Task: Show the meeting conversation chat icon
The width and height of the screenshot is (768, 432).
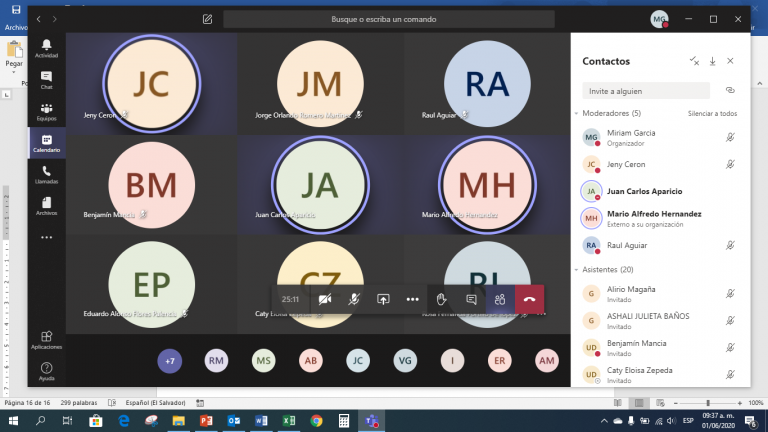Action: click(x=470, y=299)
